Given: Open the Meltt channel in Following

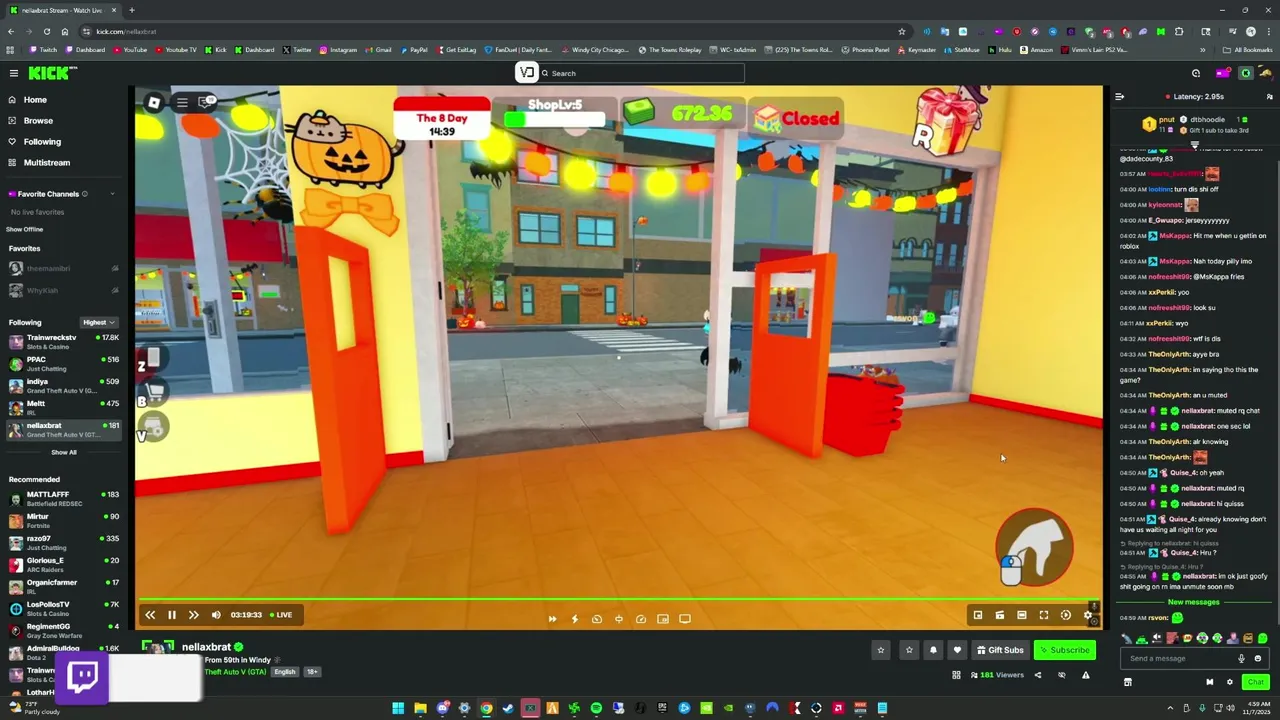Looking at the screenshot, I should coord(62,407).
